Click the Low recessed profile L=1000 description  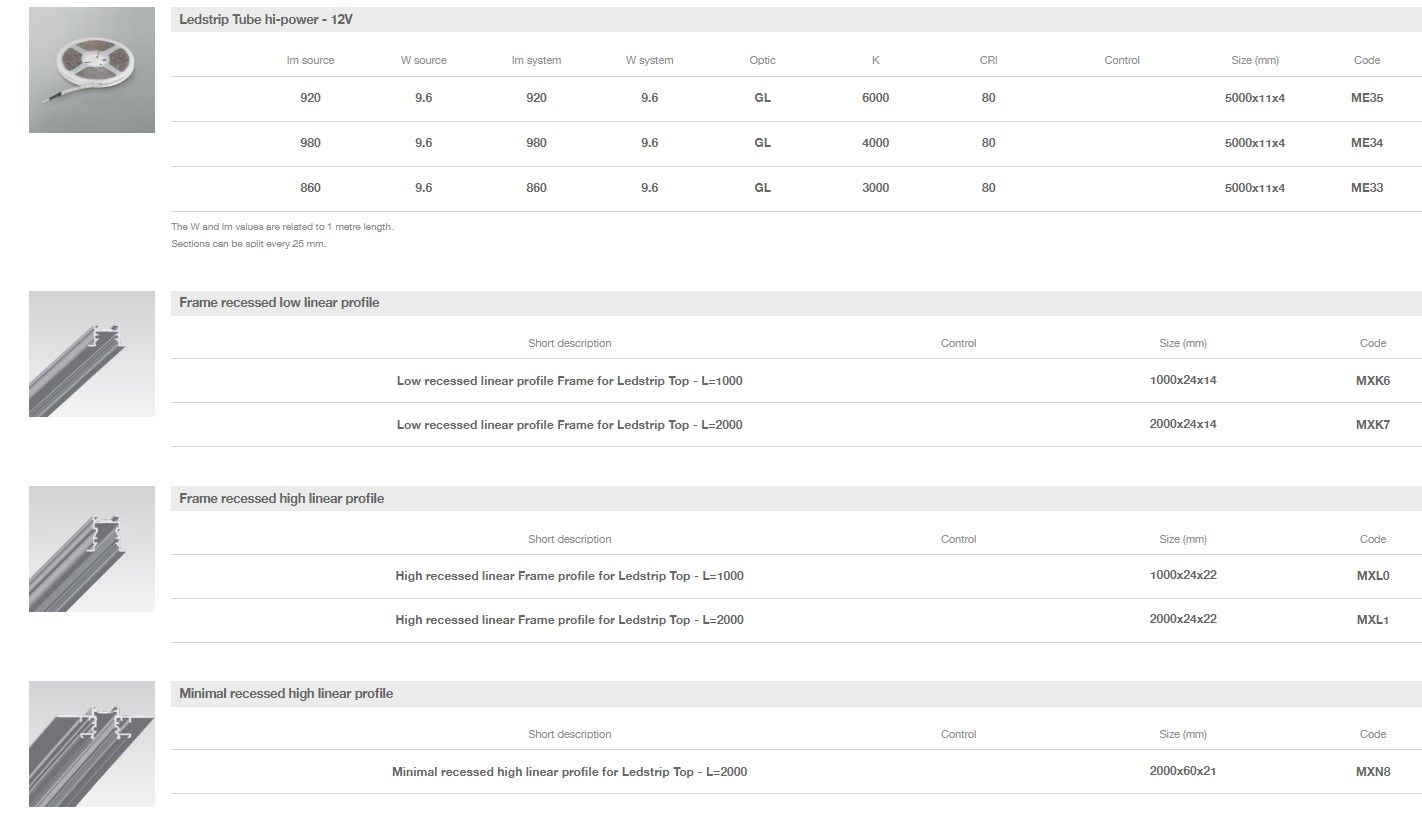coord(569,381)
